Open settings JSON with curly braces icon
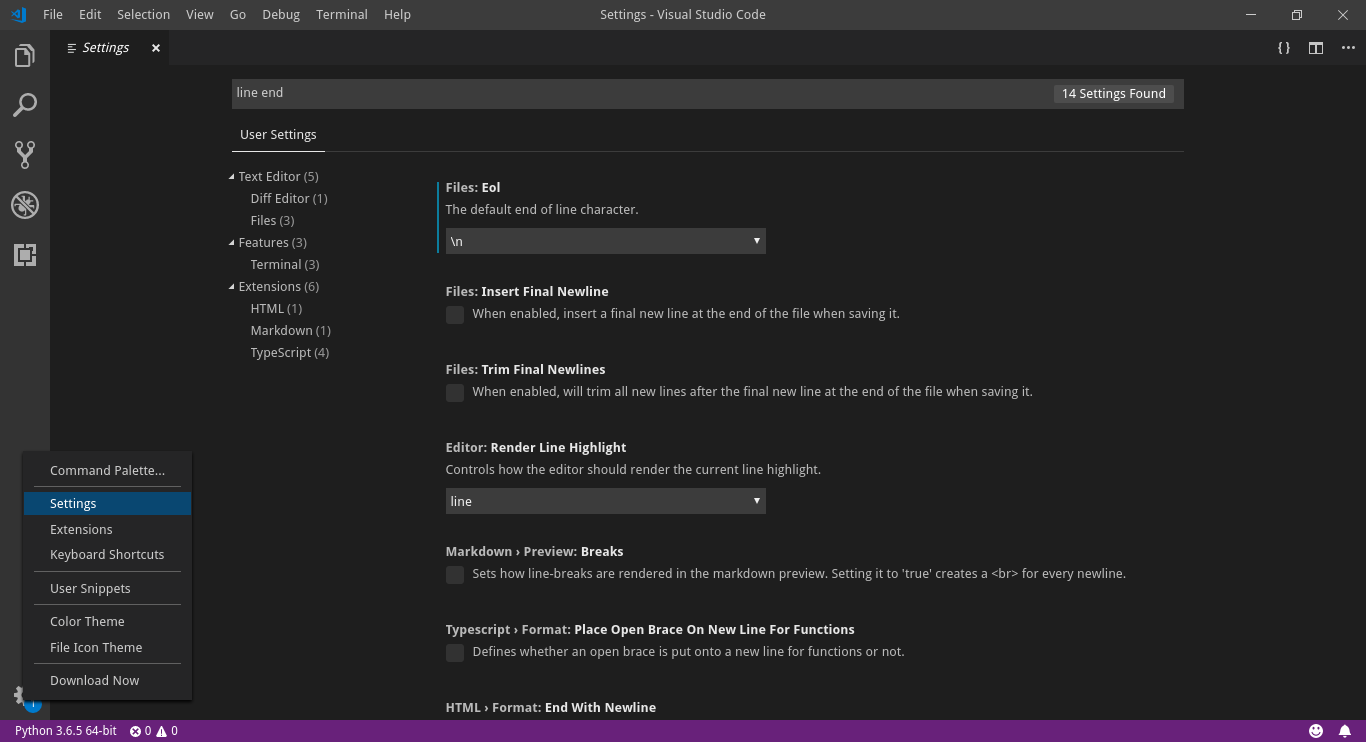The image size is (1366, 742). (1284, 48)
